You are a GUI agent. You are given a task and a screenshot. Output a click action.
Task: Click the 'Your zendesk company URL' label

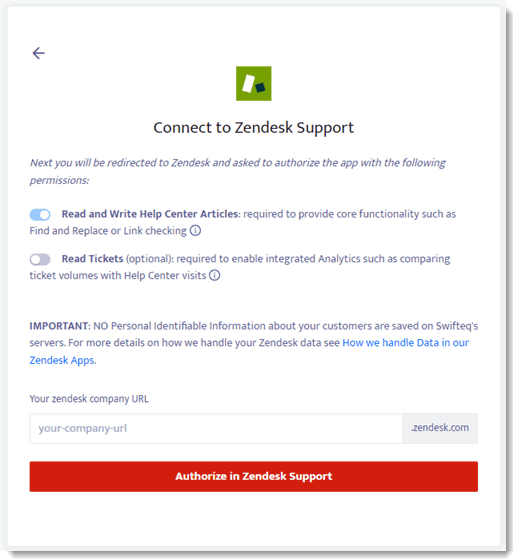click(89, 399)
